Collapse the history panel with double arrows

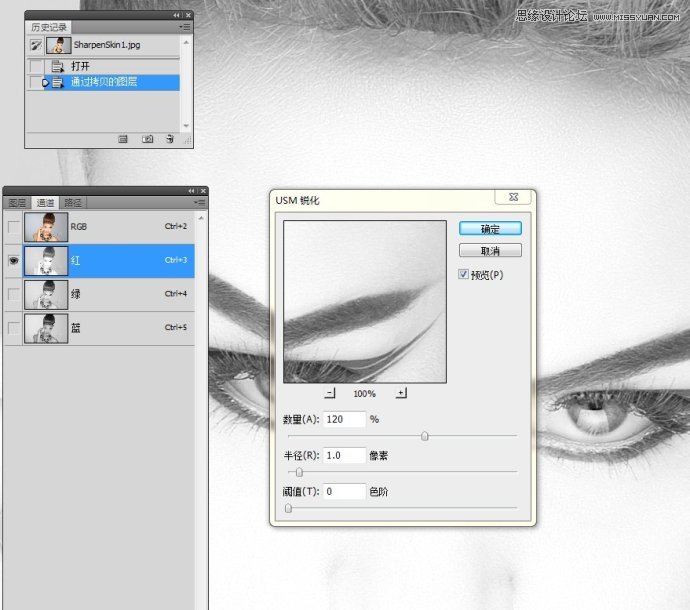click(x=176, y=15)
